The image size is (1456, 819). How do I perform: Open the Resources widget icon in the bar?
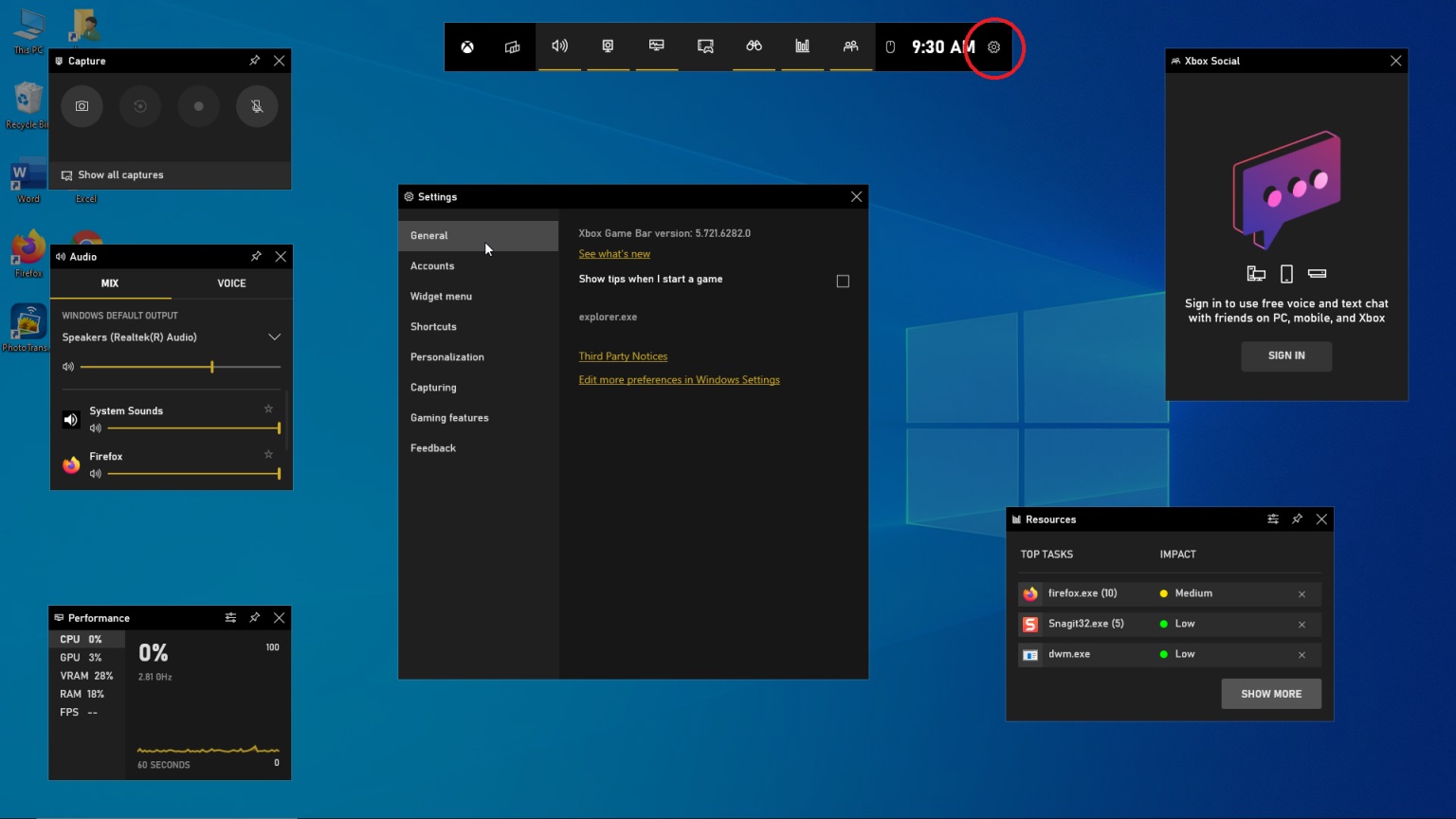click(x=802, y=46)
